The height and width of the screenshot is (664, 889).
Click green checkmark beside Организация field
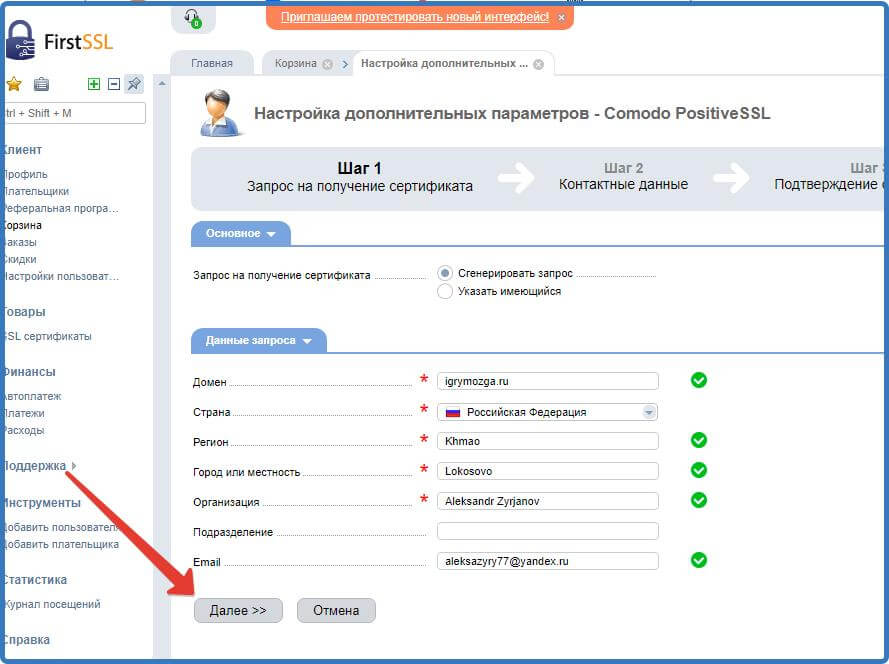(698, 500)
